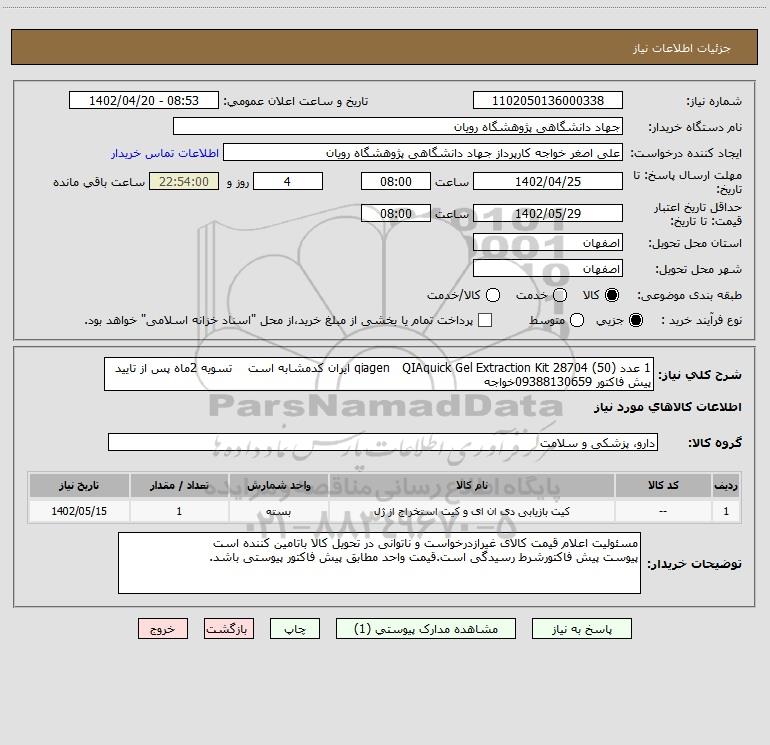The height and width of the screenshot is (745, 770).
Task: Click item name کیت بازیابی دی ان ای cell
Action: [x=472, y=511]
